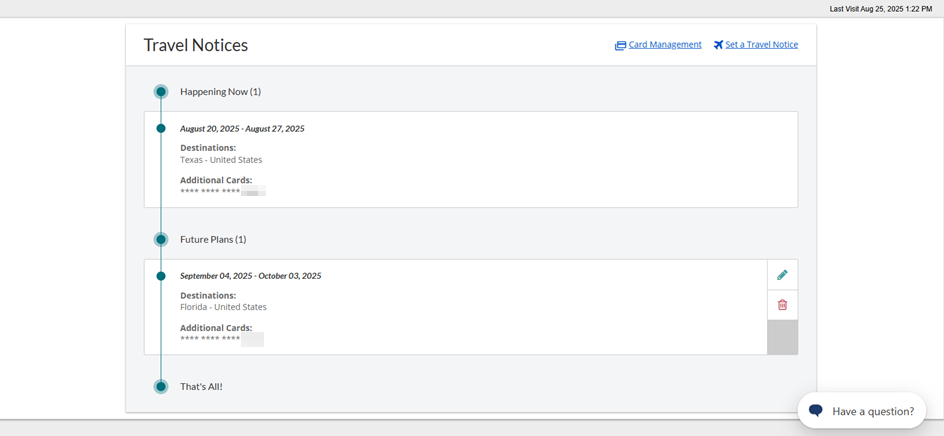This screenshot has height=436, width=944.
Task: Edit the Florida travel notice
Action: coord(782,275)
